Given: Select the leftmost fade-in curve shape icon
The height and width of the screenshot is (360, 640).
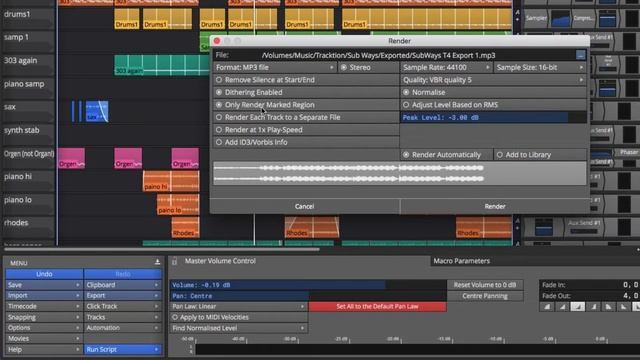Looking at the screenshot, I should pyautogui.click(x=547, y=307).
